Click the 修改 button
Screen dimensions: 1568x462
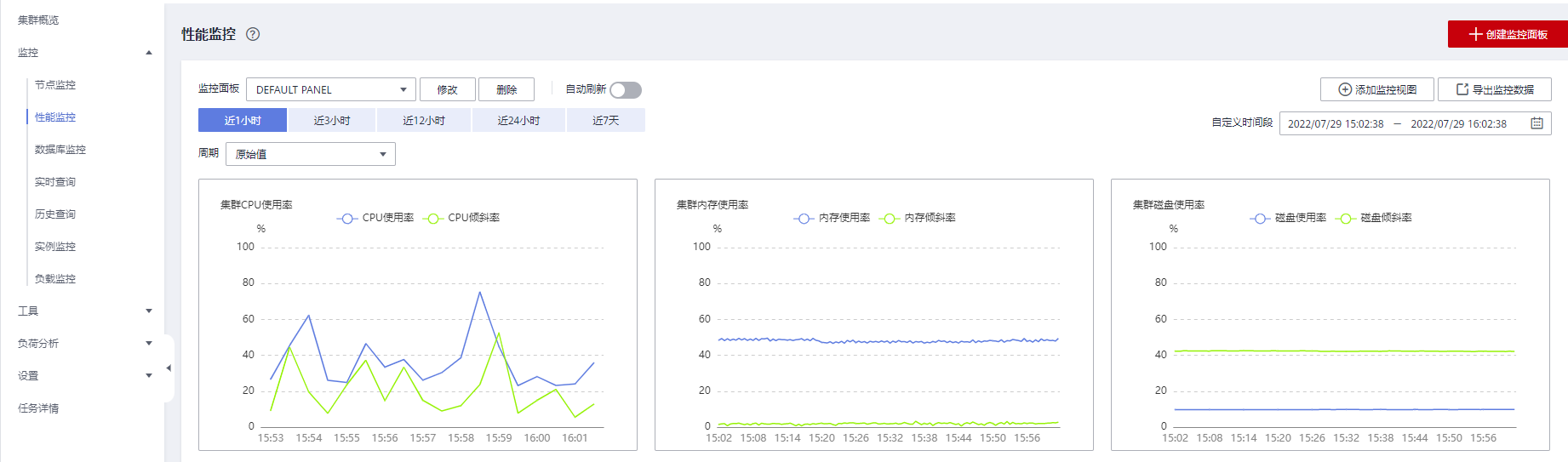click(447, 89)
